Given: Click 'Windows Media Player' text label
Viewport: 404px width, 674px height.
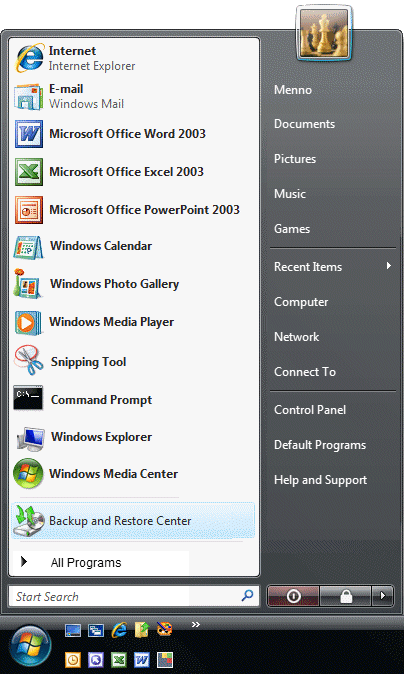Looking at the screenshot, I should click(112, 322).
